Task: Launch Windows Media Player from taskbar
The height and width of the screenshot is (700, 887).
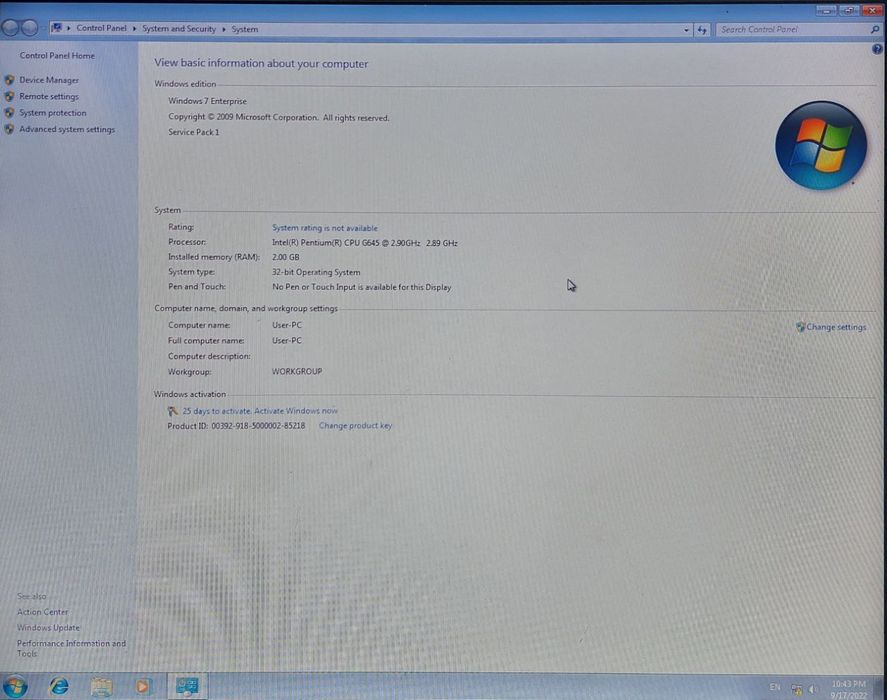Action: [143, 687]
